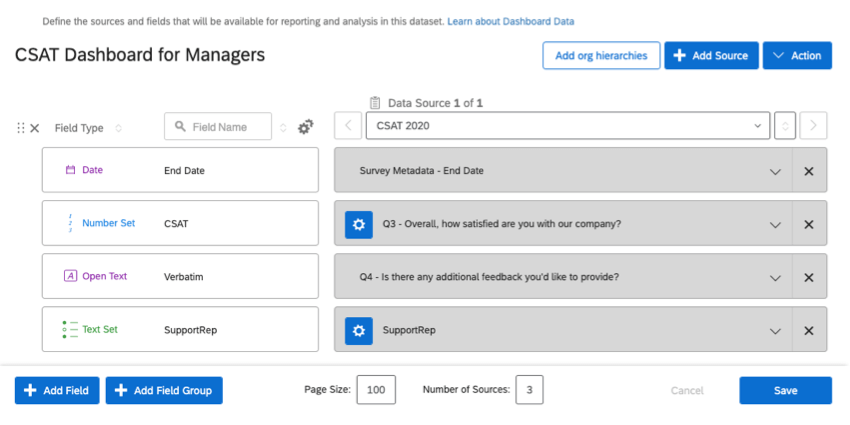Image resolution: width=850 pixels, height=425 pixels.
Task: Open the Learn about Dashboard Data link
Action: (510, 21)
